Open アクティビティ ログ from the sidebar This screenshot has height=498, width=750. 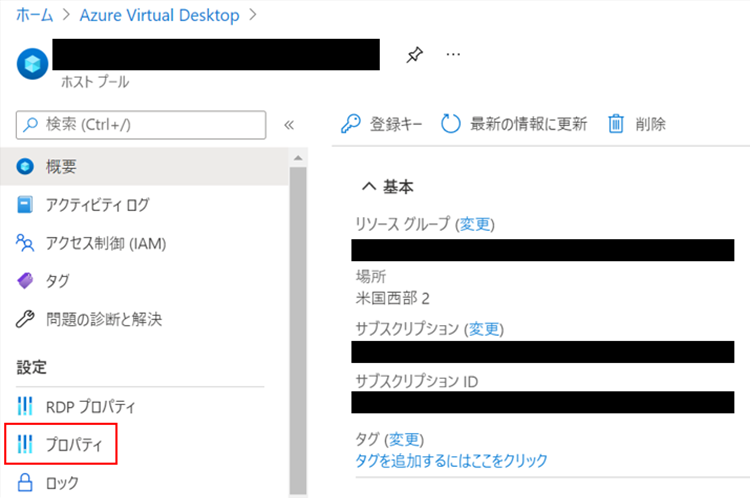coord(97,205)
